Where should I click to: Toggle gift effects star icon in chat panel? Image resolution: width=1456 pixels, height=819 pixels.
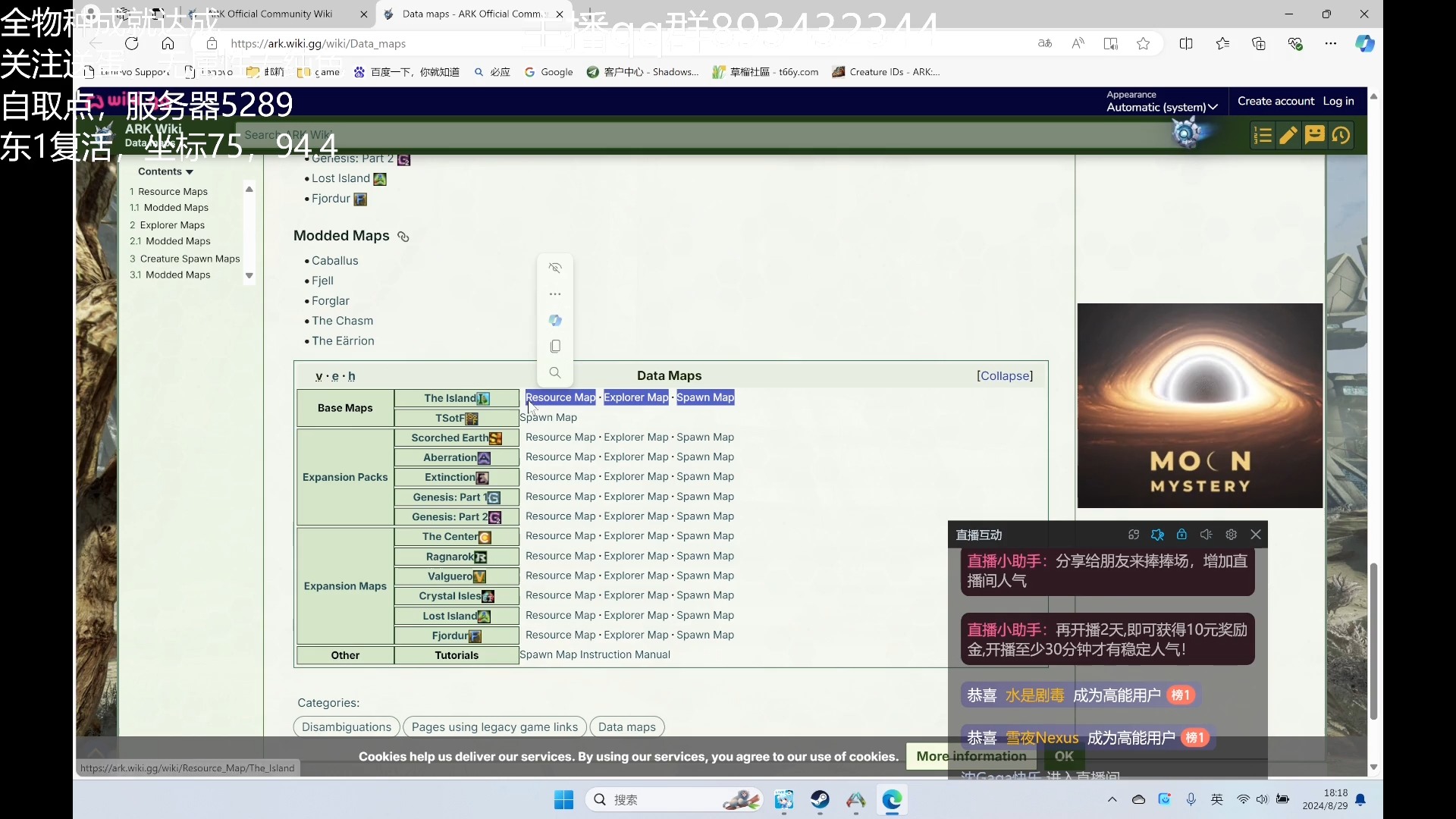(x=1157, y=535)
